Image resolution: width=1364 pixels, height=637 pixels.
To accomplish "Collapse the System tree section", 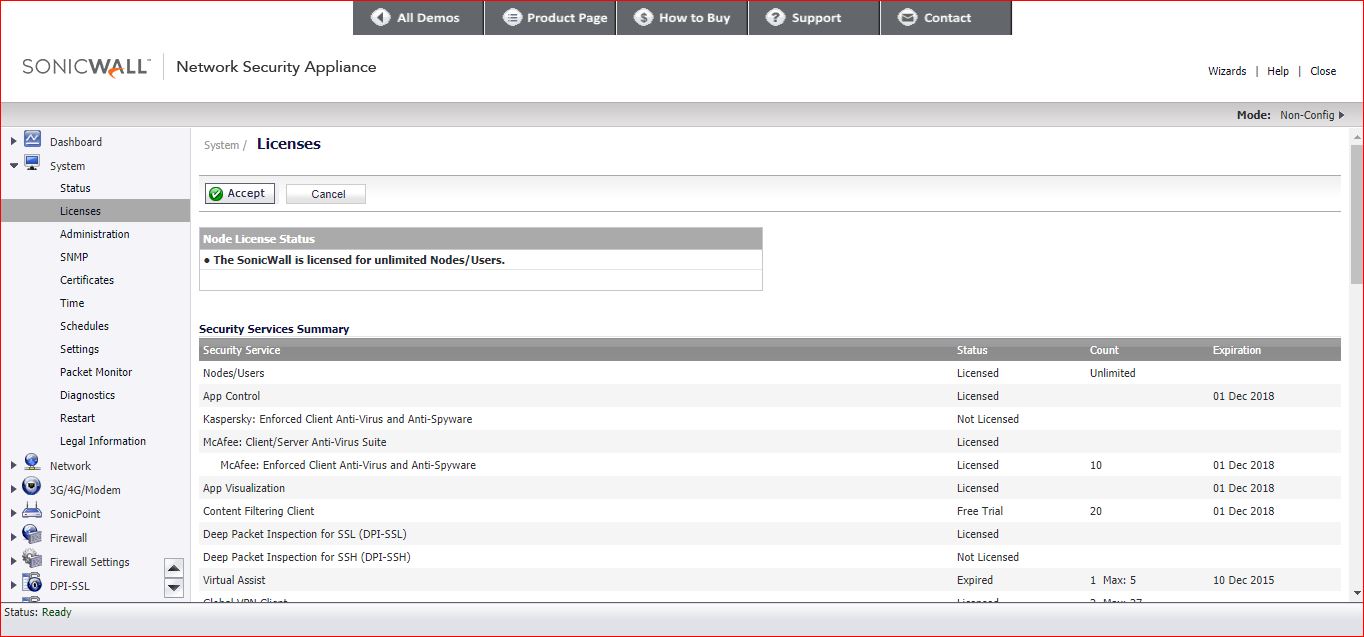I will tap(13, 165).
